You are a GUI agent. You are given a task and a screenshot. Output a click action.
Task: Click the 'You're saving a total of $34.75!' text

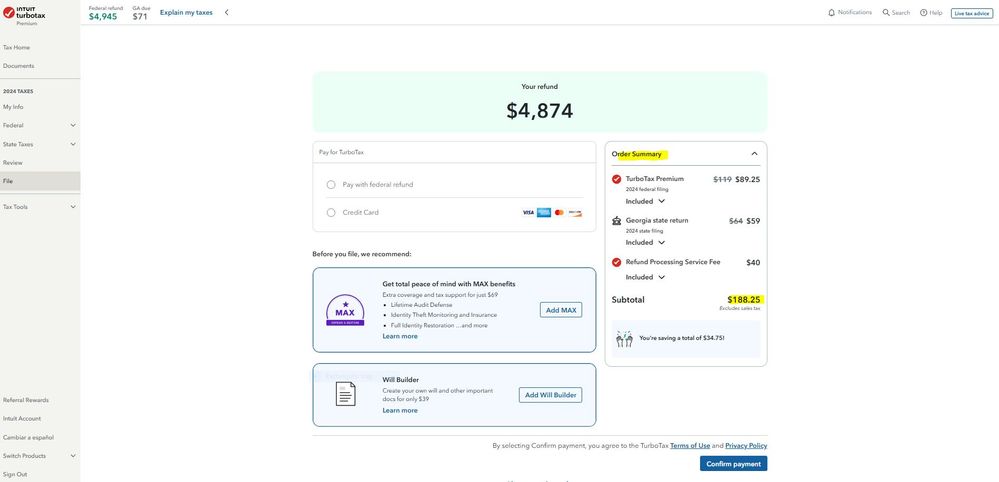(682, 338)
